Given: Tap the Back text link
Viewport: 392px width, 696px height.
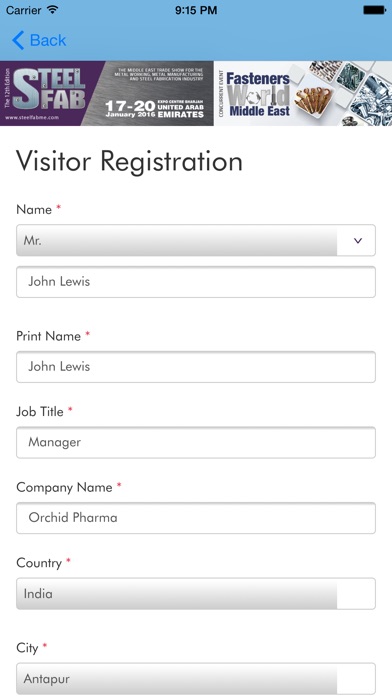Looking at the screenshot, I should click(x=48, y=40).
